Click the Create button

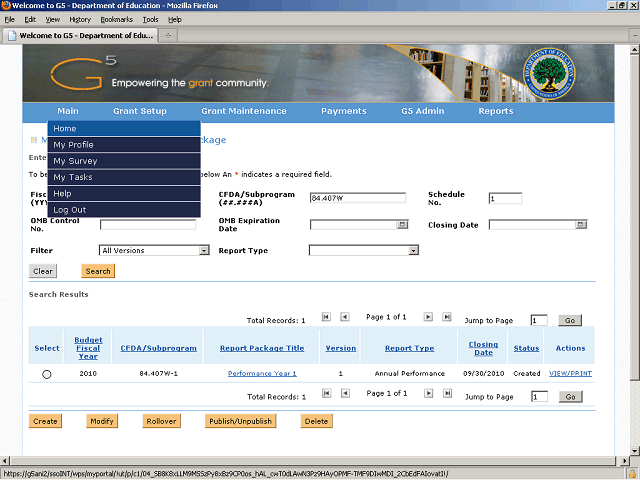coord(45,421)
